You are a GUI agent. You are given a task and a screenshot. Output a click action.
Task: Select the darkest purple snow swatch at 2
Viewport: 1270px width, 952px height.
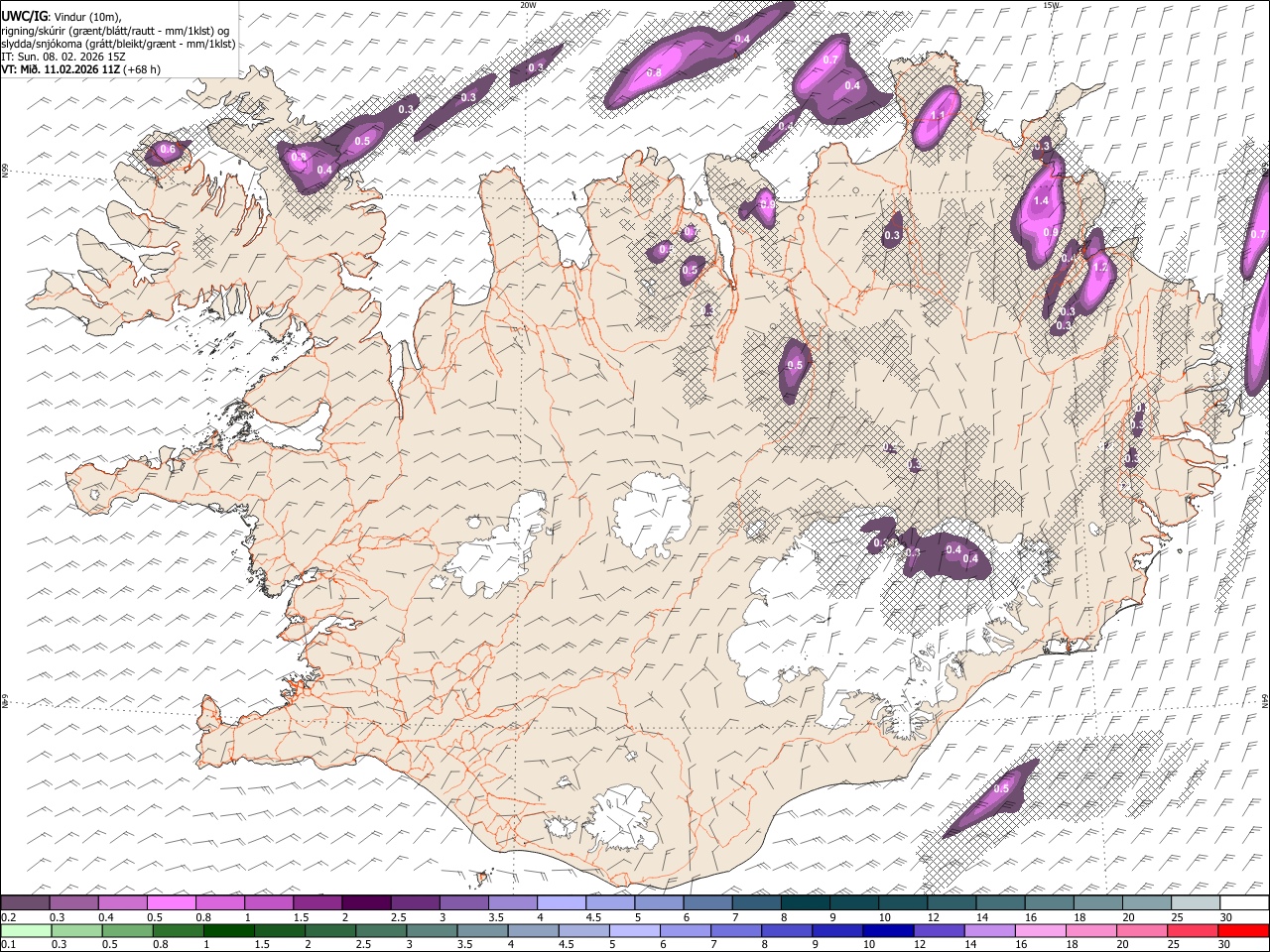(366, 902)
